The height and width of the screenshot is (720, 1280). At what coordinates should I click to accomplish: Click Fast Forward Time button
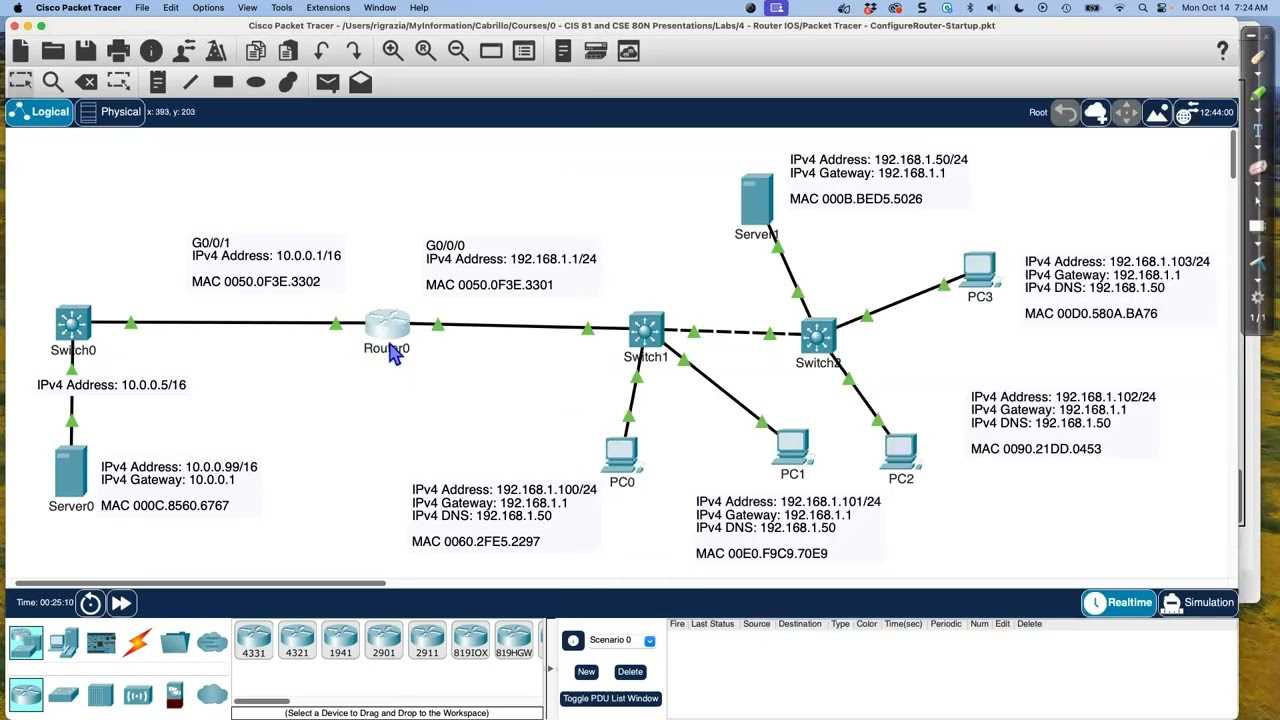pos(121,603)
